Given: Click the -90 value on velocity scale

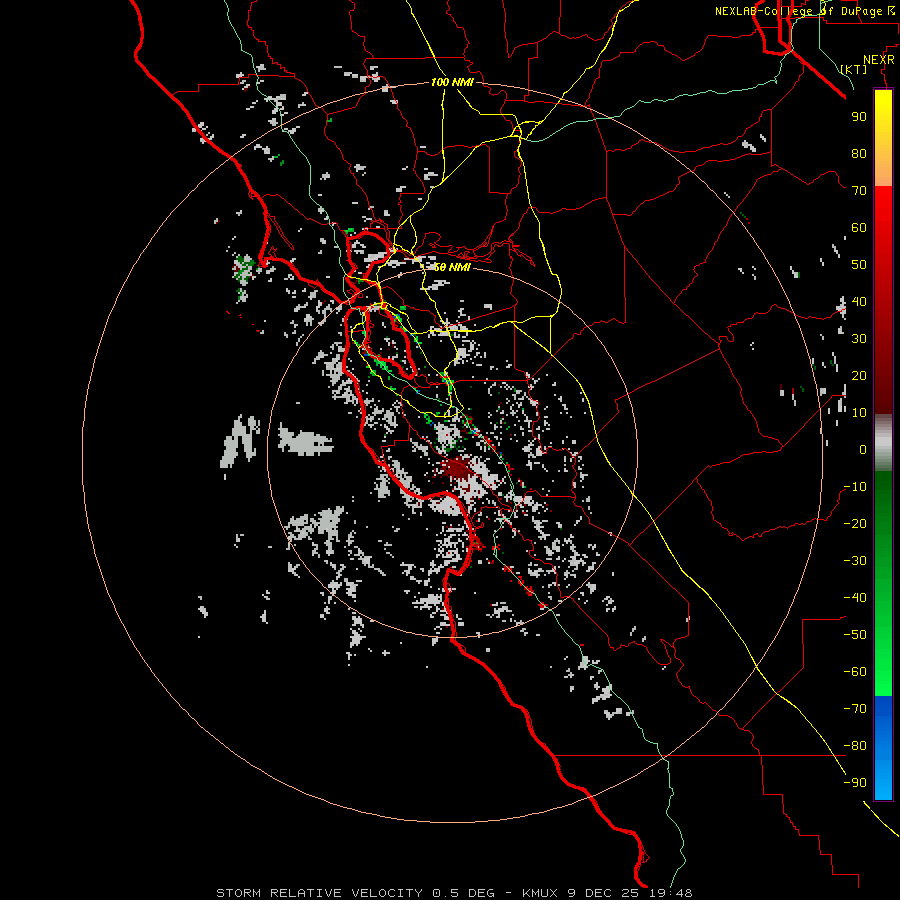Looking at the screenshot, I should point(855,782).
